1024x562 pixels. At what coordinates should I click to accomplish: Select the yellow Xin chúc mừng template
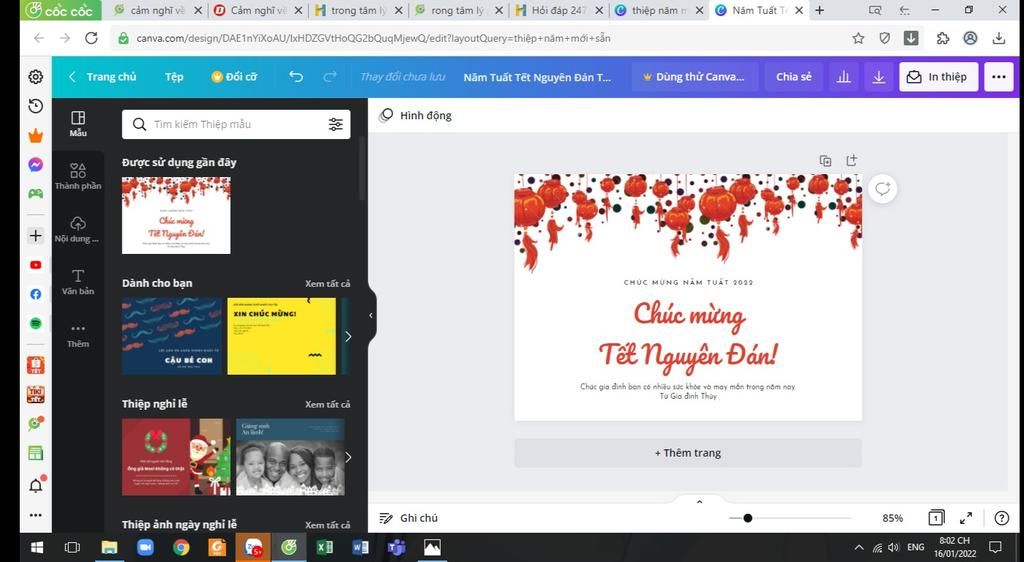(281, 336)
